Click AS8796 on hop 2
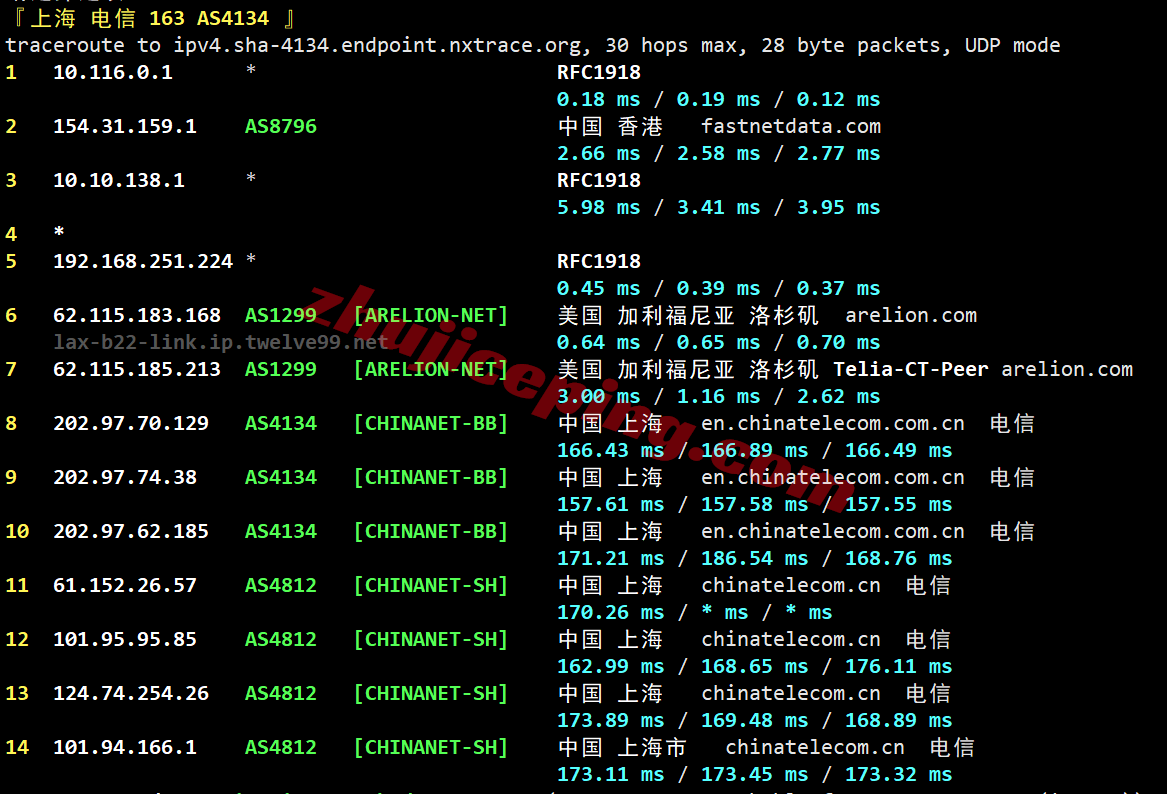1167x794 pixels. pyautogui.click(x=281, y=127)
